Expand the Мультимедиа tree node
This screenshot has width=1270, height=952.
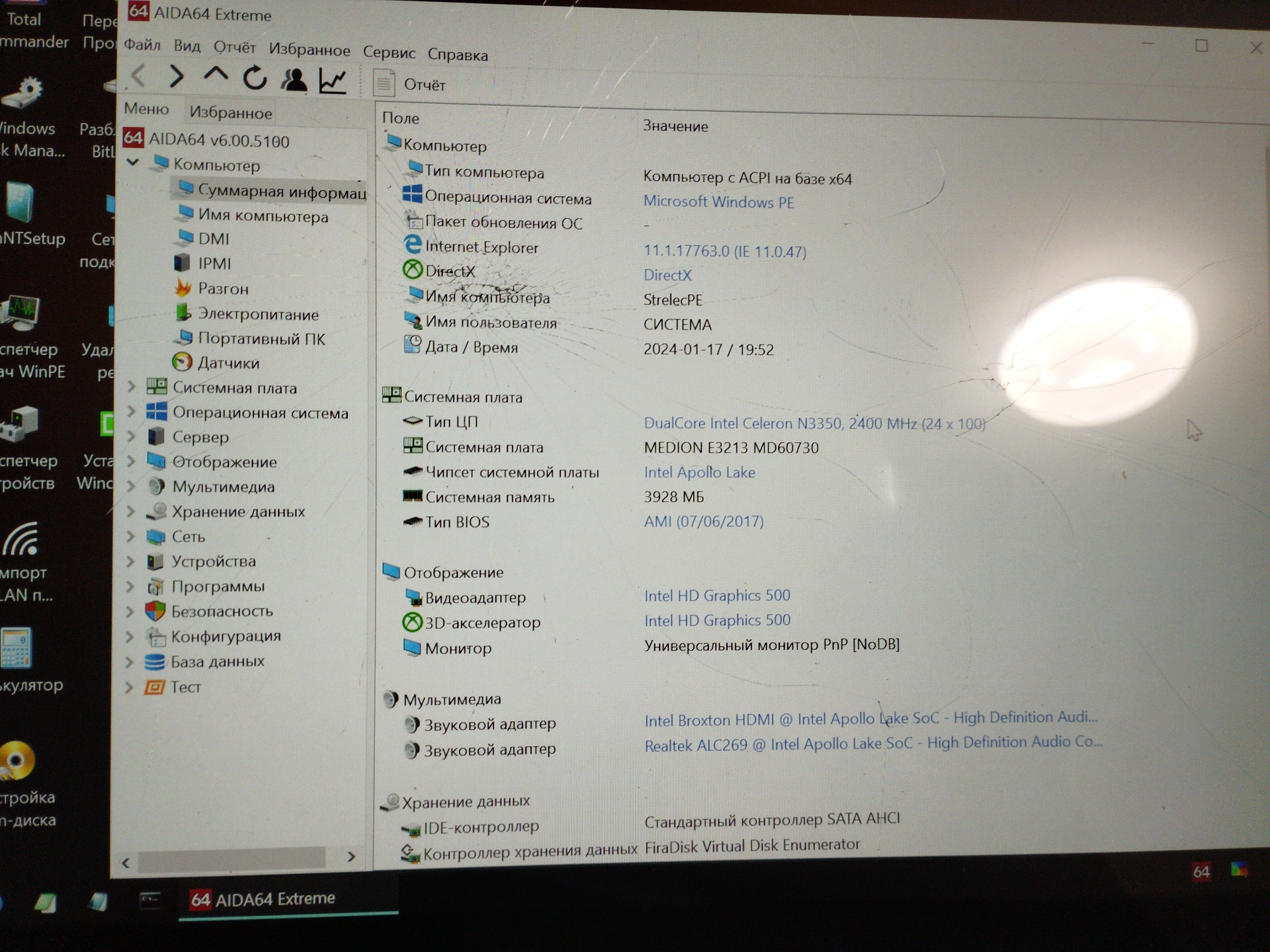pyautogui.click(x=131, y=486)
